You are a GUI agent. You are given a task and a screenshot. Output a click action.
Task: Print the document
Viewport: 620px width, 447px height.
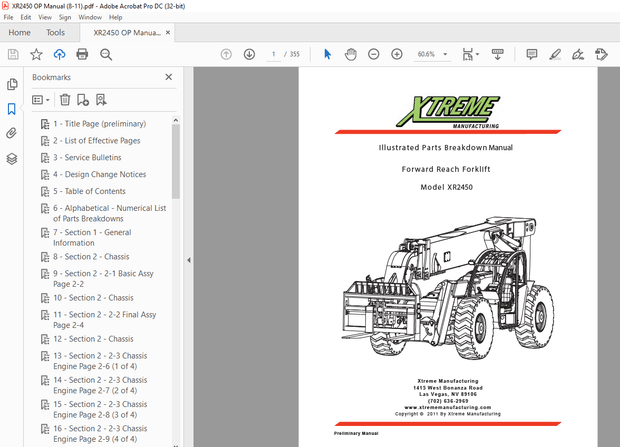[82, 54]
